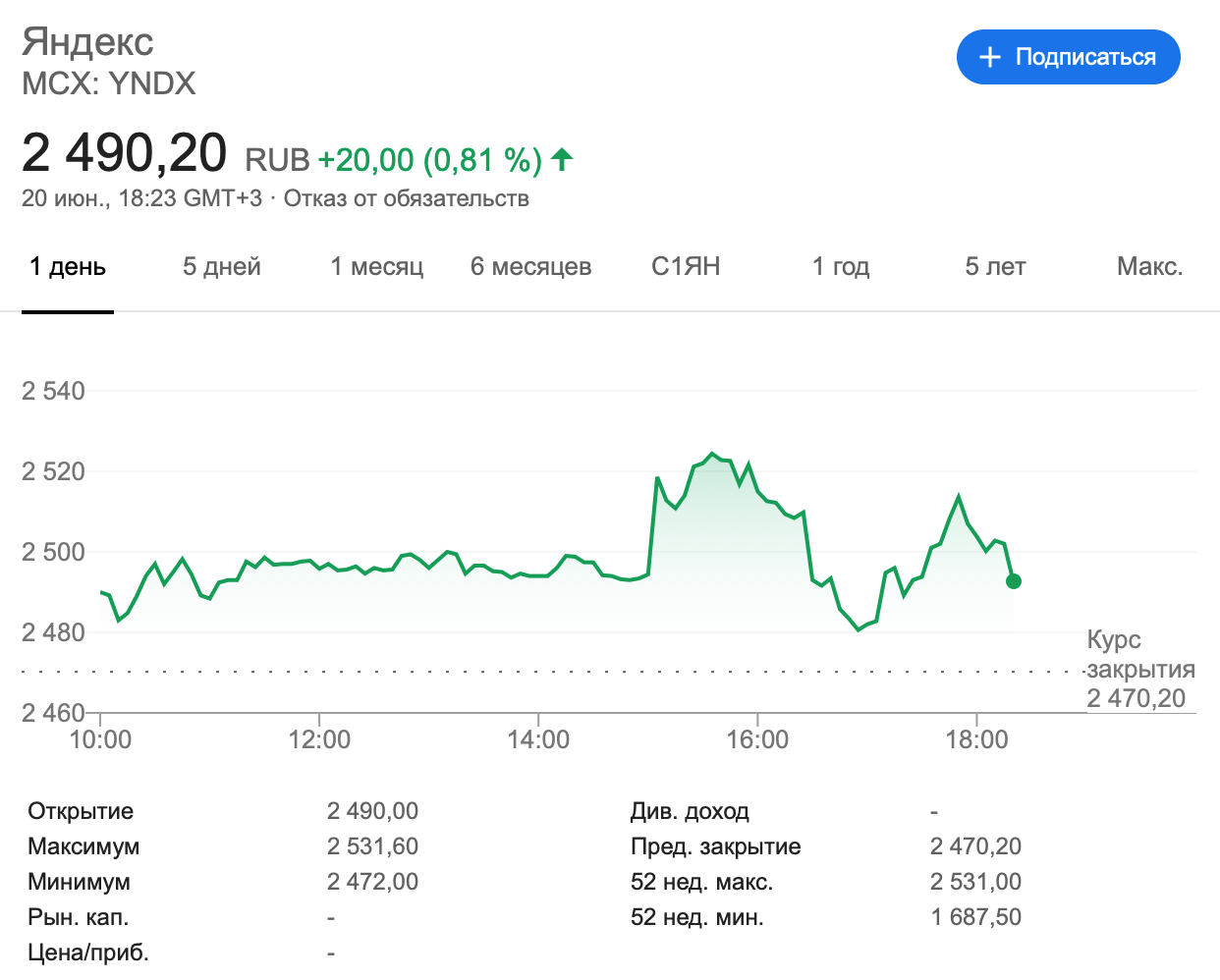This screenshot has height=980, width=1220.
Task: Open the Отказ от обязательств link
Action: [x=407, y=198]
